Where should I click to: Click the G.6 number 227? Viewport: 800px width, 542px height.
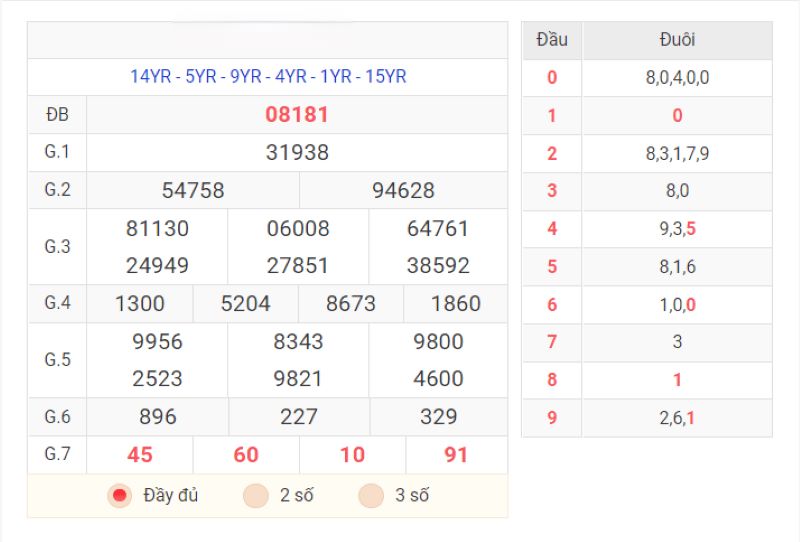298,416
